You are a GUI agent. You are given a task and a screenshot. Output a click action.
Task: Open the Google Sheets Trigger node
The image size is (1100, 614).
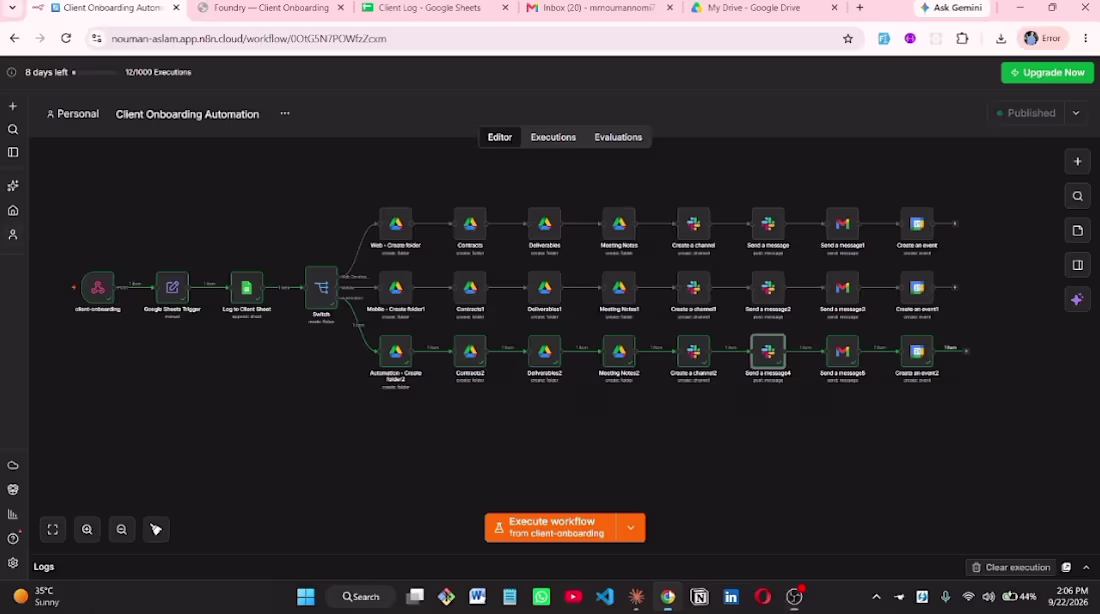(x=172, y=287)
